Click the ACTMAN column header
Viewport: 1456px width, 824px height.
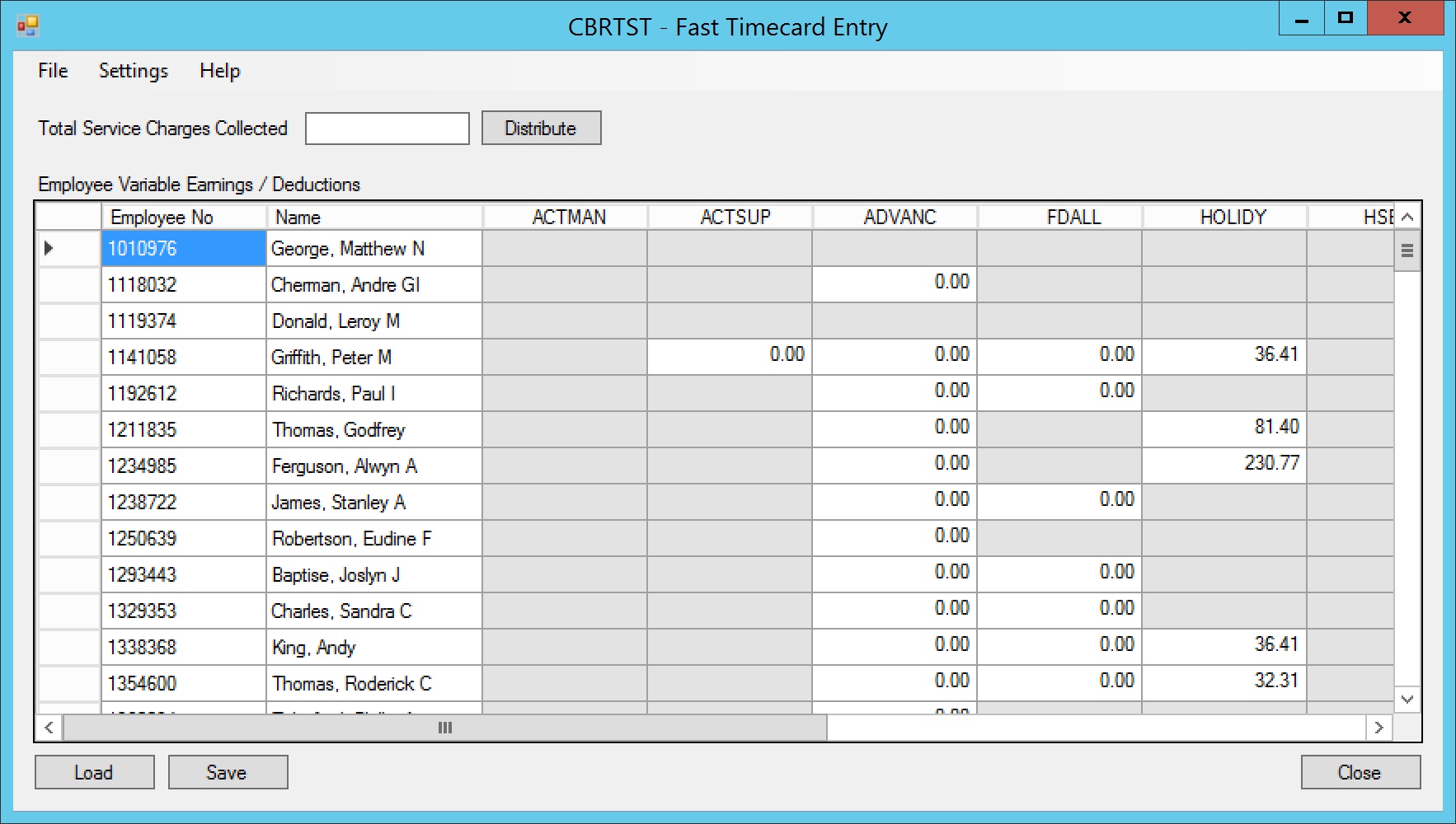click(565, 217)
